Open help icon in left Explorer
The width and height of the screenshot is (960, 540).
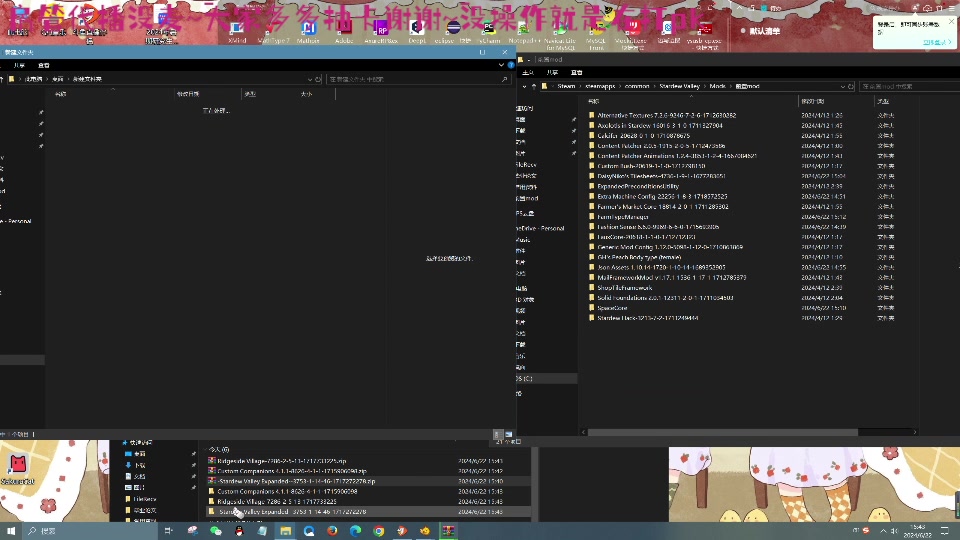point(511,65)
